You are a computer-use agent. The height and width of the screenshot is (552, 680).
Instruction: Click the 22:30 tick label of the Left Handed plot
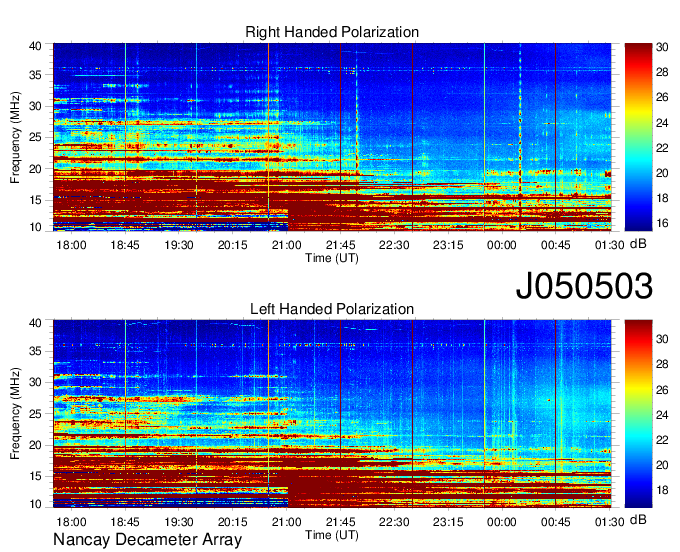[x=394, y=522]
